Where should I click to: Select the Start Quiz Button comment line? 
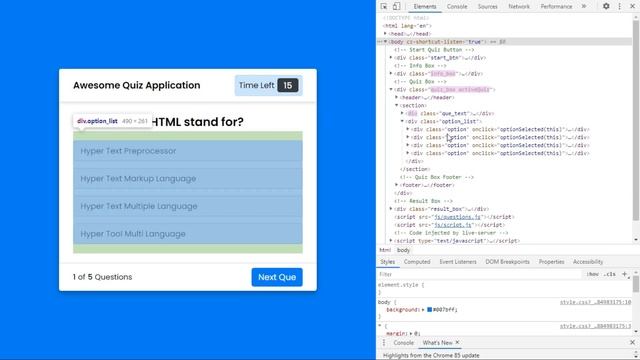434,50
